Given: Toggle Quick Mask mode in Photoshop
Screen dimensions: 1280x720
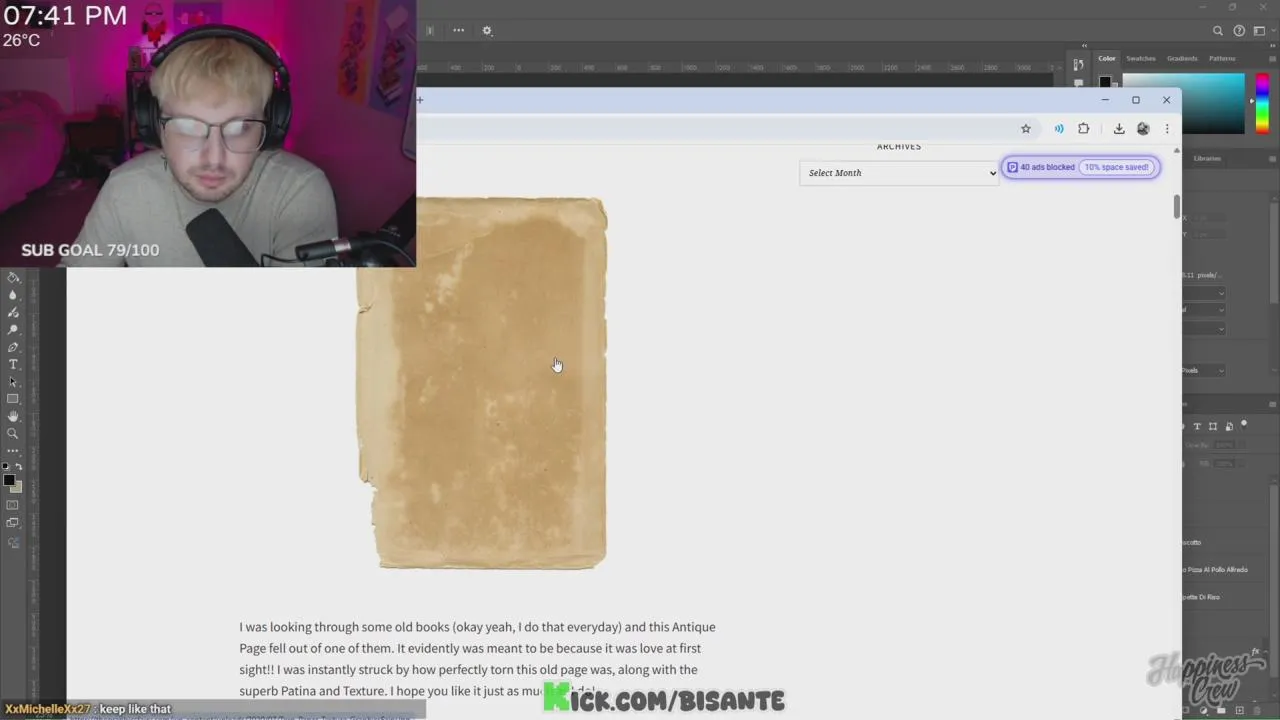Looking at the screenshot, I should pyautogui.click(x=13, y=505).
